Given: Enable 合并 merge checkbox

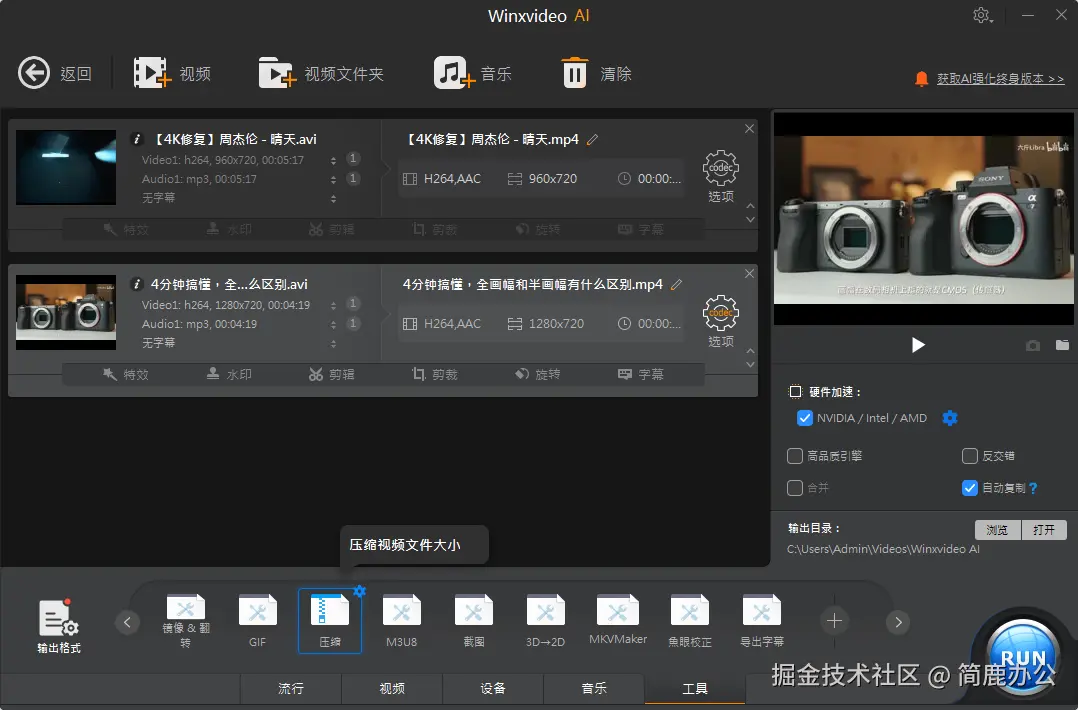Looking at the screenshot, I should click(x=795, y=487).
